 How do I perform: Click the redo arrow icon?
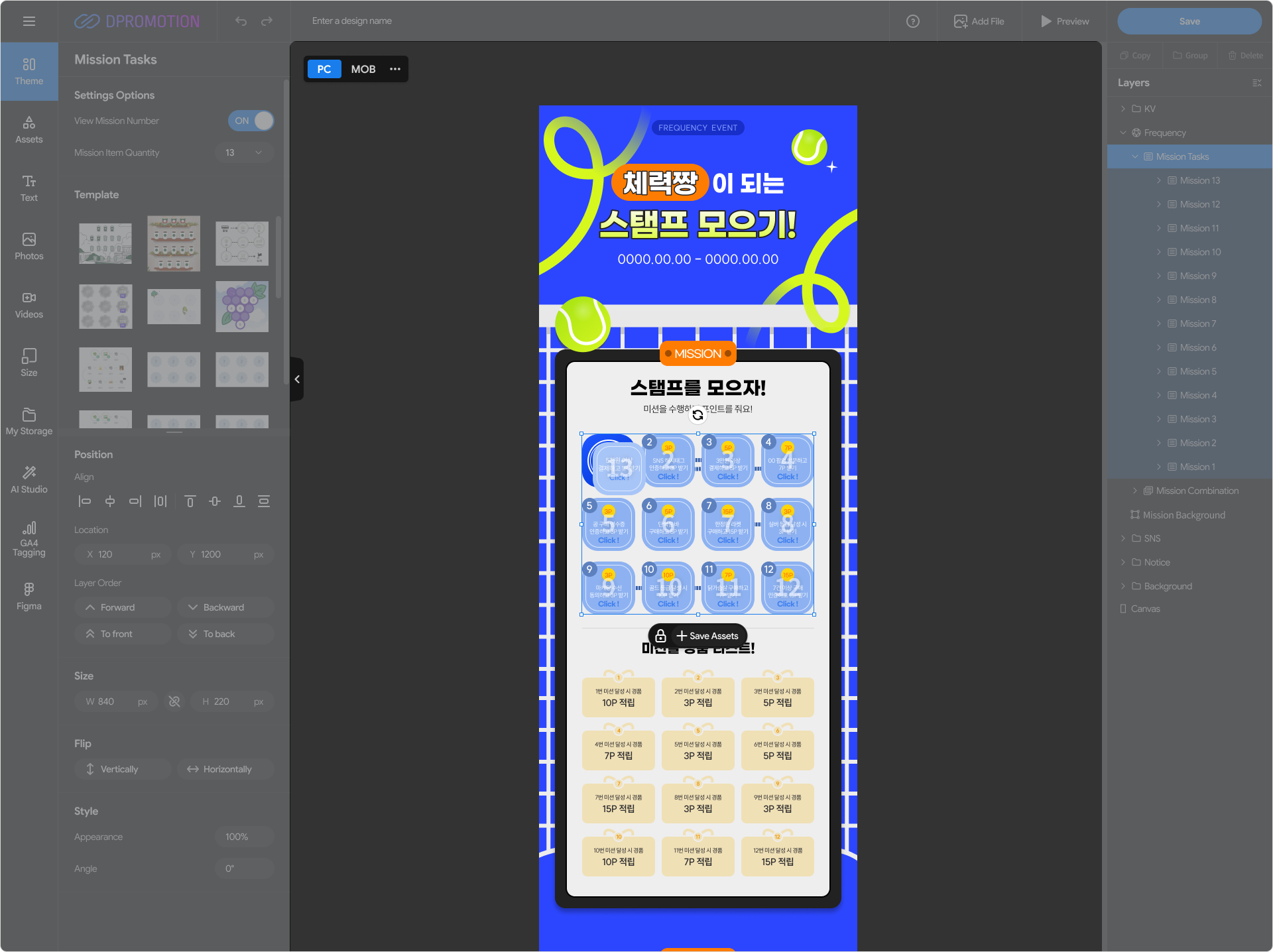click(267, 21)
